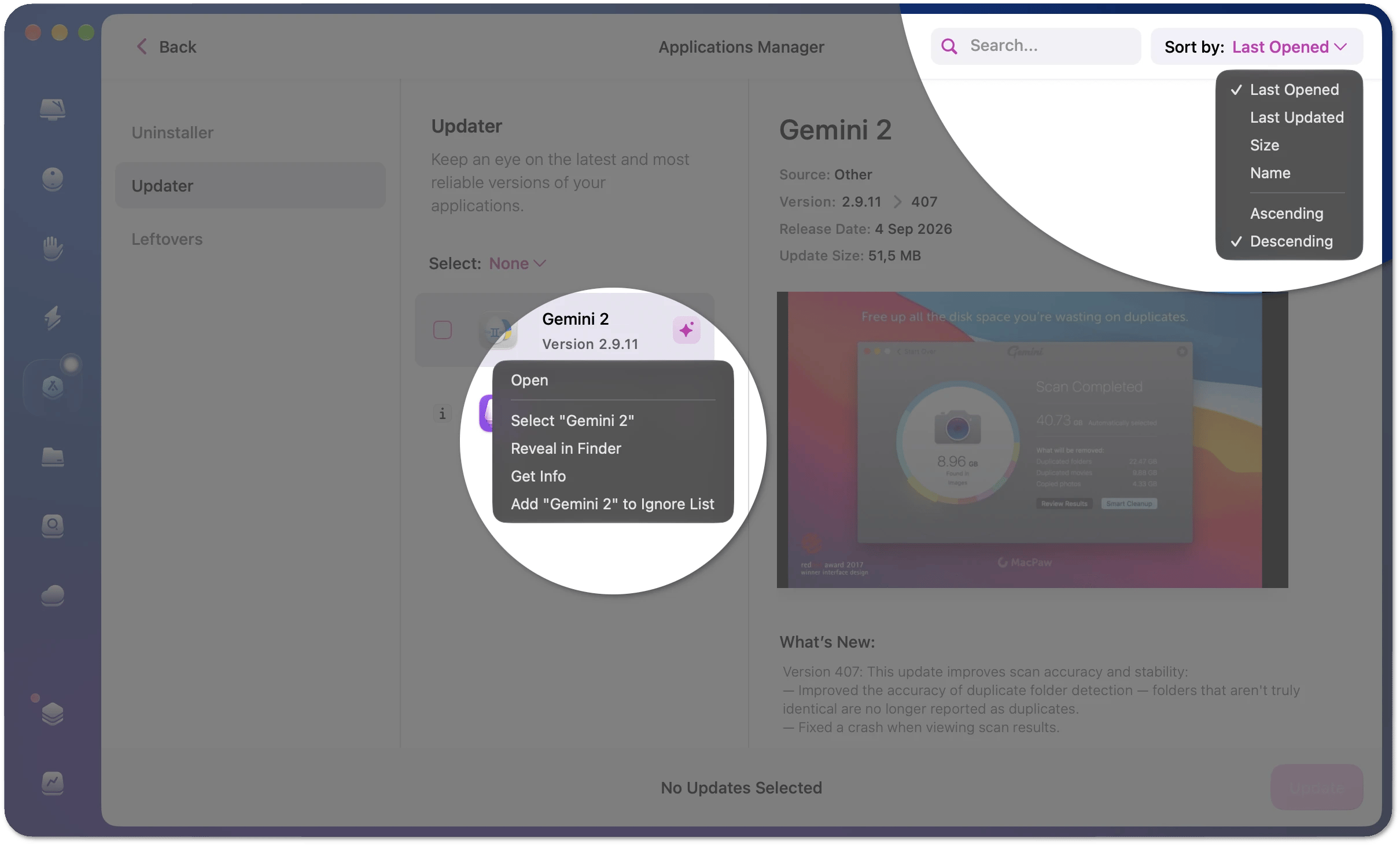Choose Reveal in Finder
The image size is (1400, 845).
coord(566,449)
